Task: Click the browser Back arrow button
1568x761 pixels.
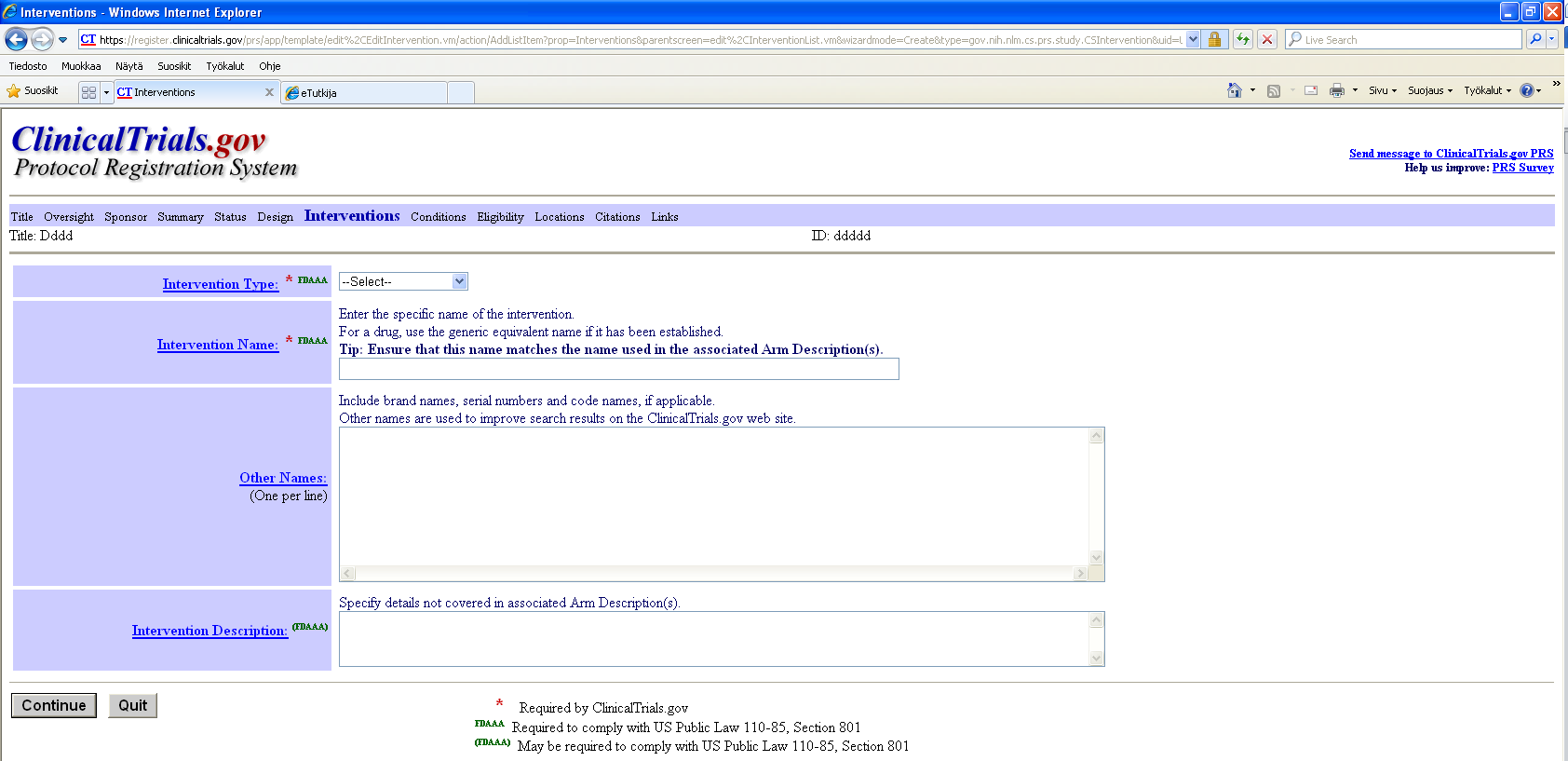Action: click(x=16, y=39)
